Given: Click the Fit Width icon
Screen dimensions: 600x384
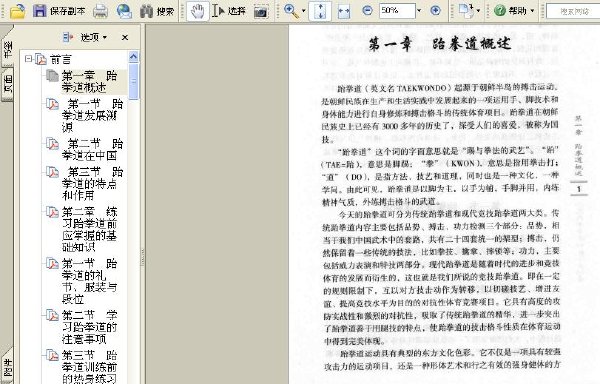Looking at the screenshot, I should (344, 11).
